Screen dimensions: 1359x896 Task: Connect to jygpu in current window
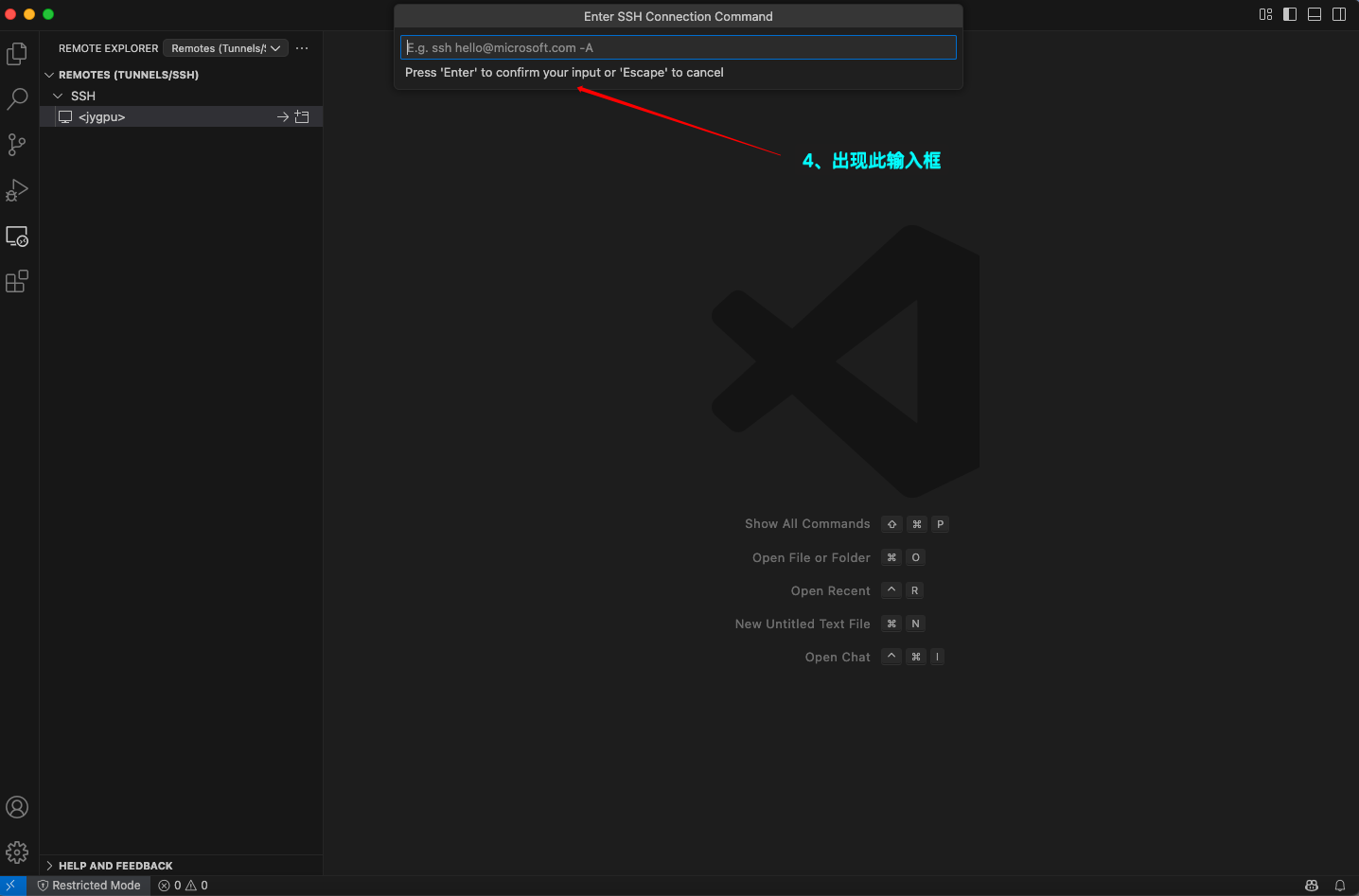pyautogui.click(x=283, y=117)
